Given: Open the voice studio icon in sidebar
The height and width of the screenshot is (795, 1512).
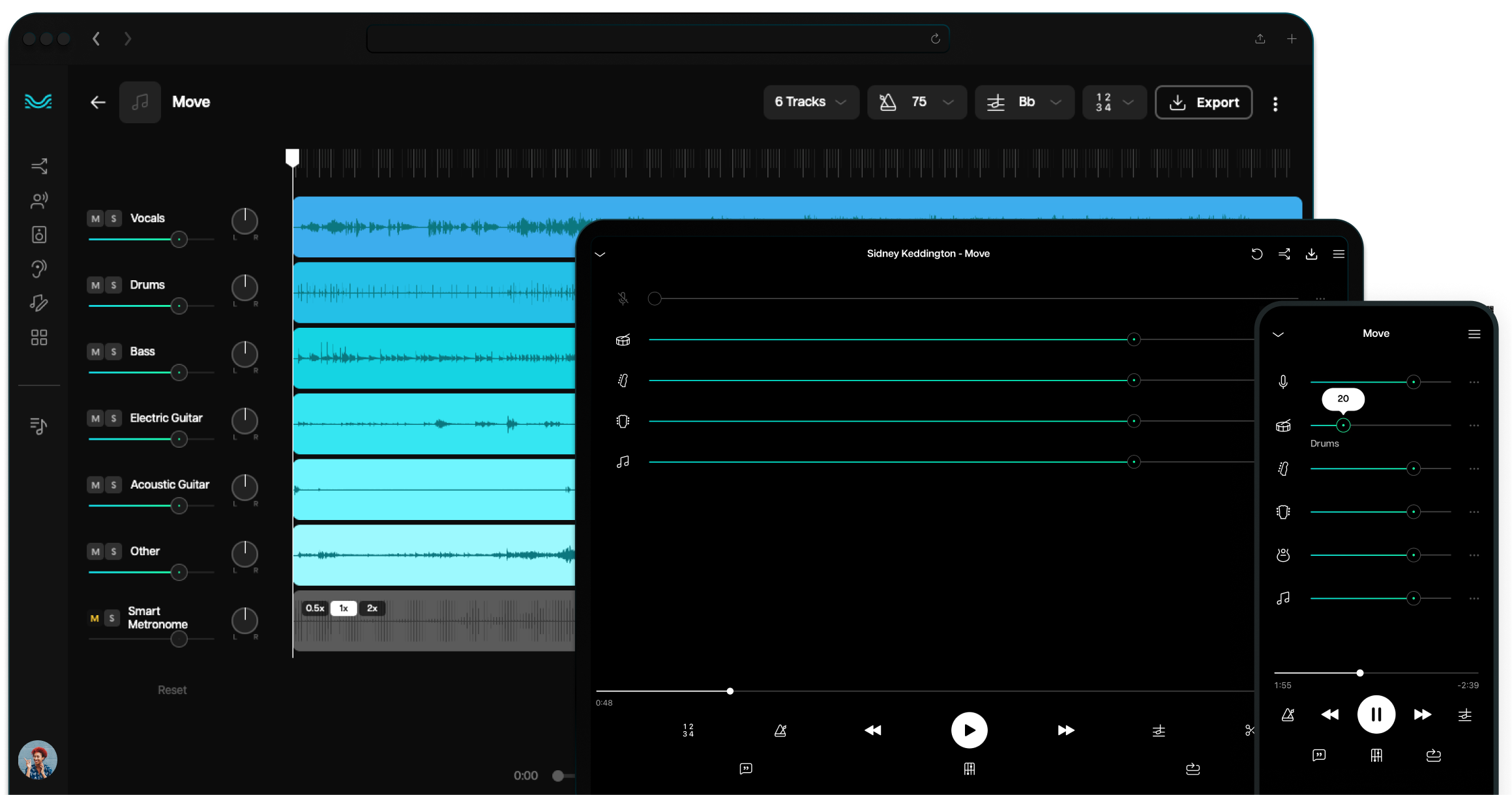Looking at the screenshot, I should click(39, 200).
